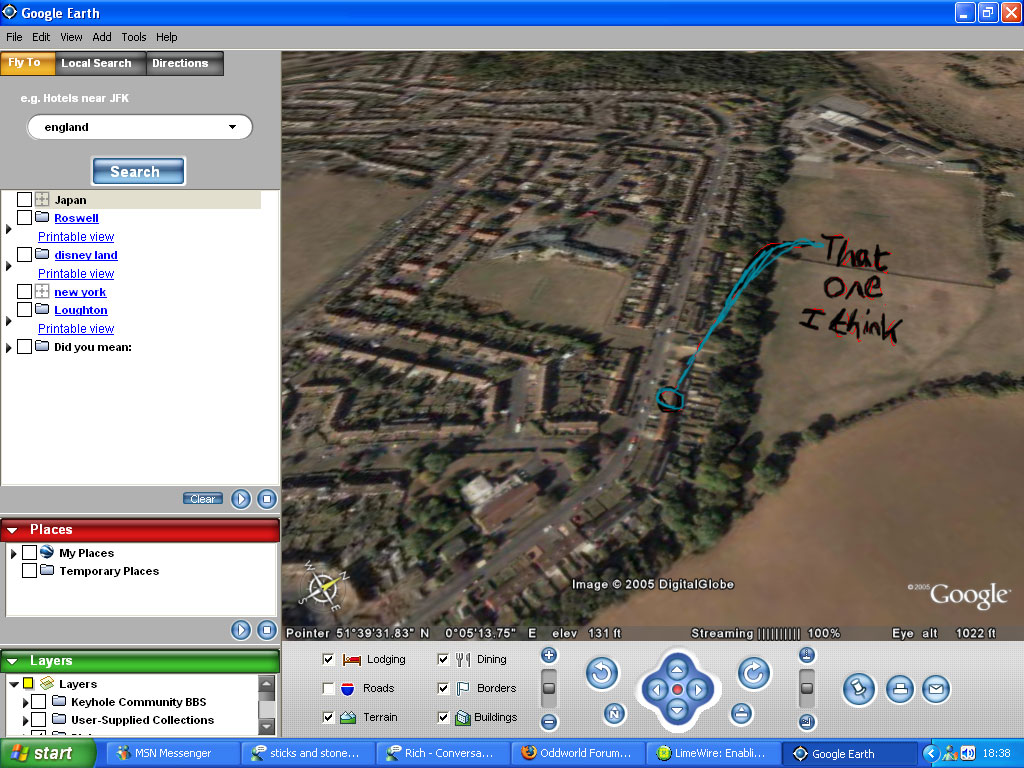Collapse the green Layers panel header
The width and height of the screenshot is (1024, 768).
[x=12, y=661]
